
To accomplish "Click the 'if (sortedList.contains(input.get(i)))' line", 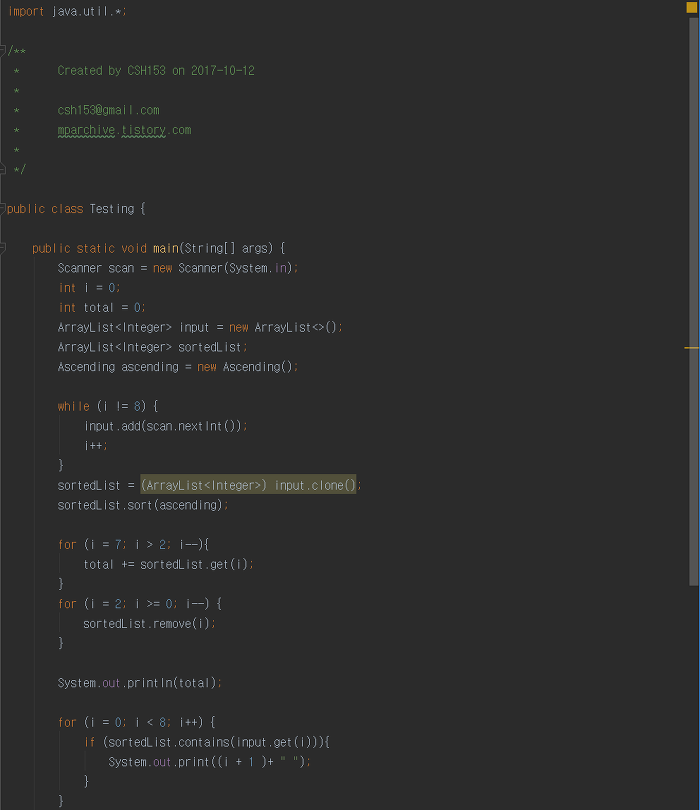I will (207, 742).
